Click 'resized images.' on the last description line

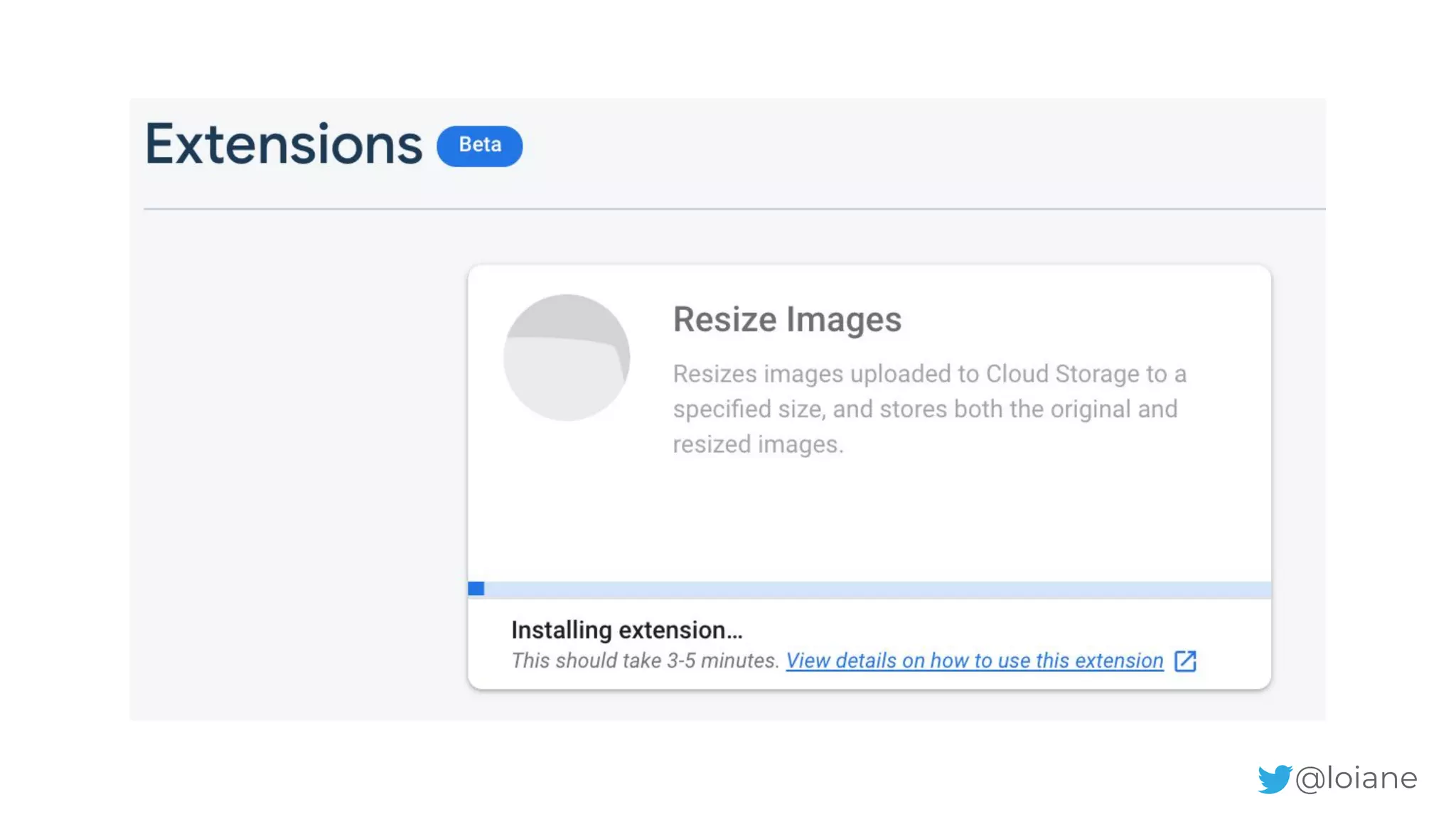pyautogui.click(x=758, y=444)
